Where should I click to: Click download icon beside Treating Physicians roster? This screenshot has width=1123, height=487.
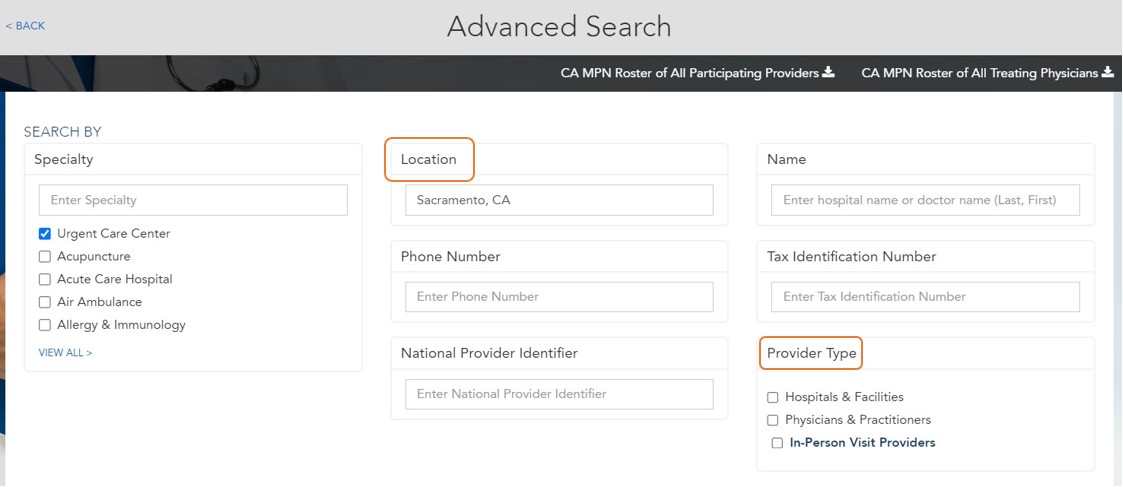click(x=1107, y=73)
